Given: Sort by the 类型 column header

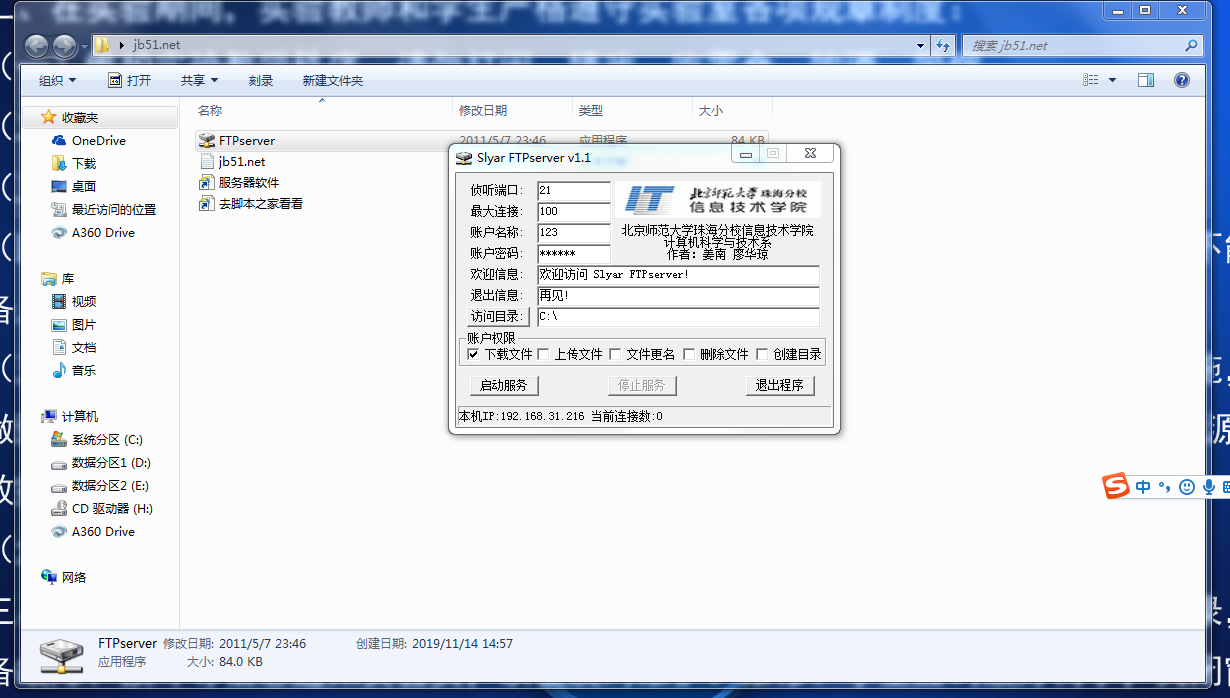Looking at the screenshot, I should point(591,110).
